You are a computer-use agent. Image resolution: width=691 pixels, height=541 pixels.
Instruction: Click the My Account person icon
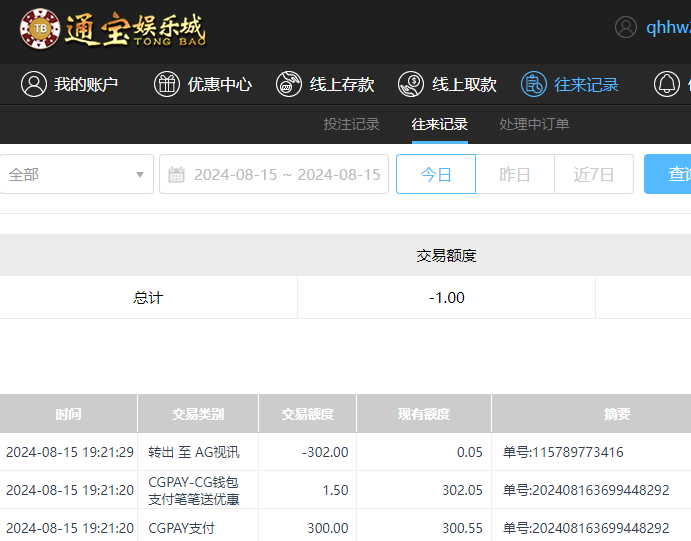tap(34, 85)
